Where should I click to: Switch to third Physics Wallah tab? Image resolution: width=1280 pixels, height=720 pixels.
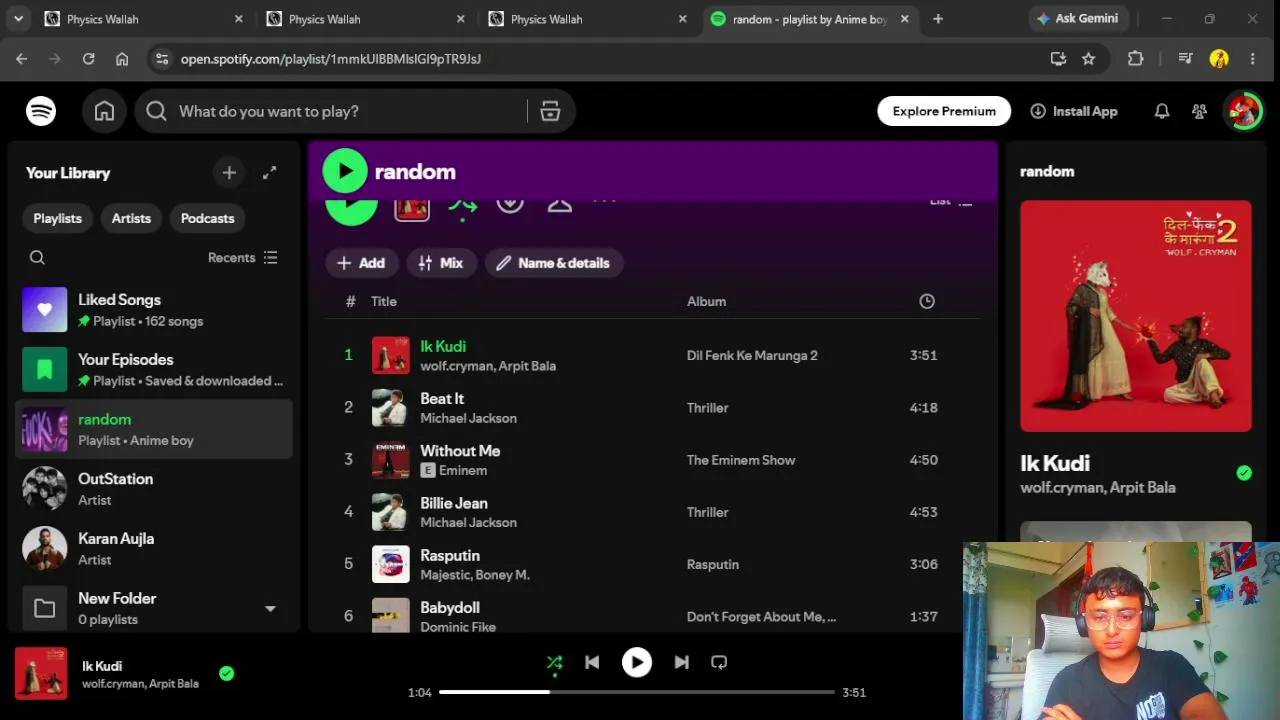click(588, 19)
